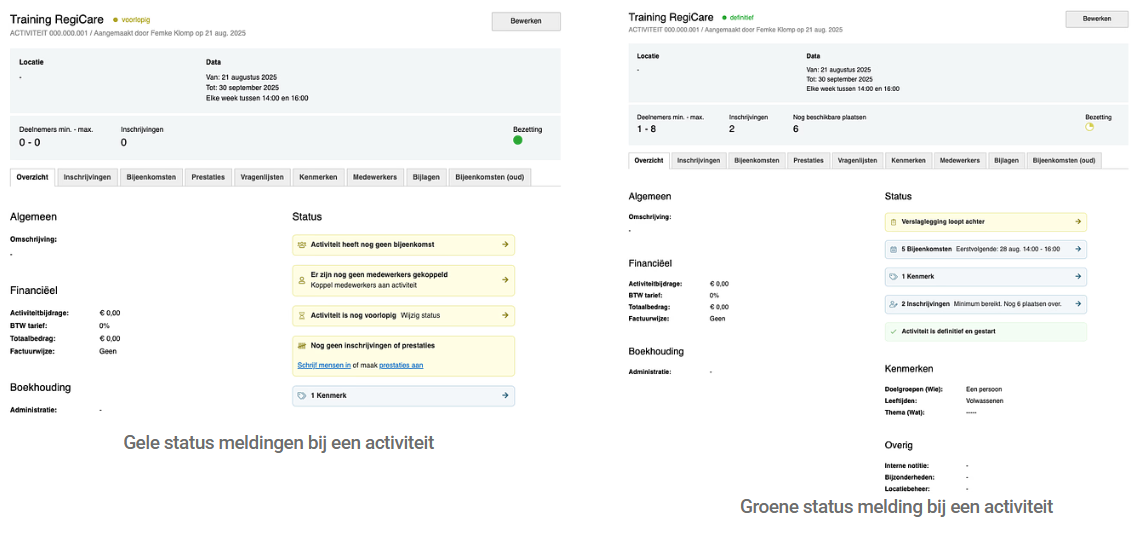Viewport: 1140px width, 534px height.
Task: Open the arrow on 'Verslaglegging loopt achter'
Action: (x=1078, y=222)
